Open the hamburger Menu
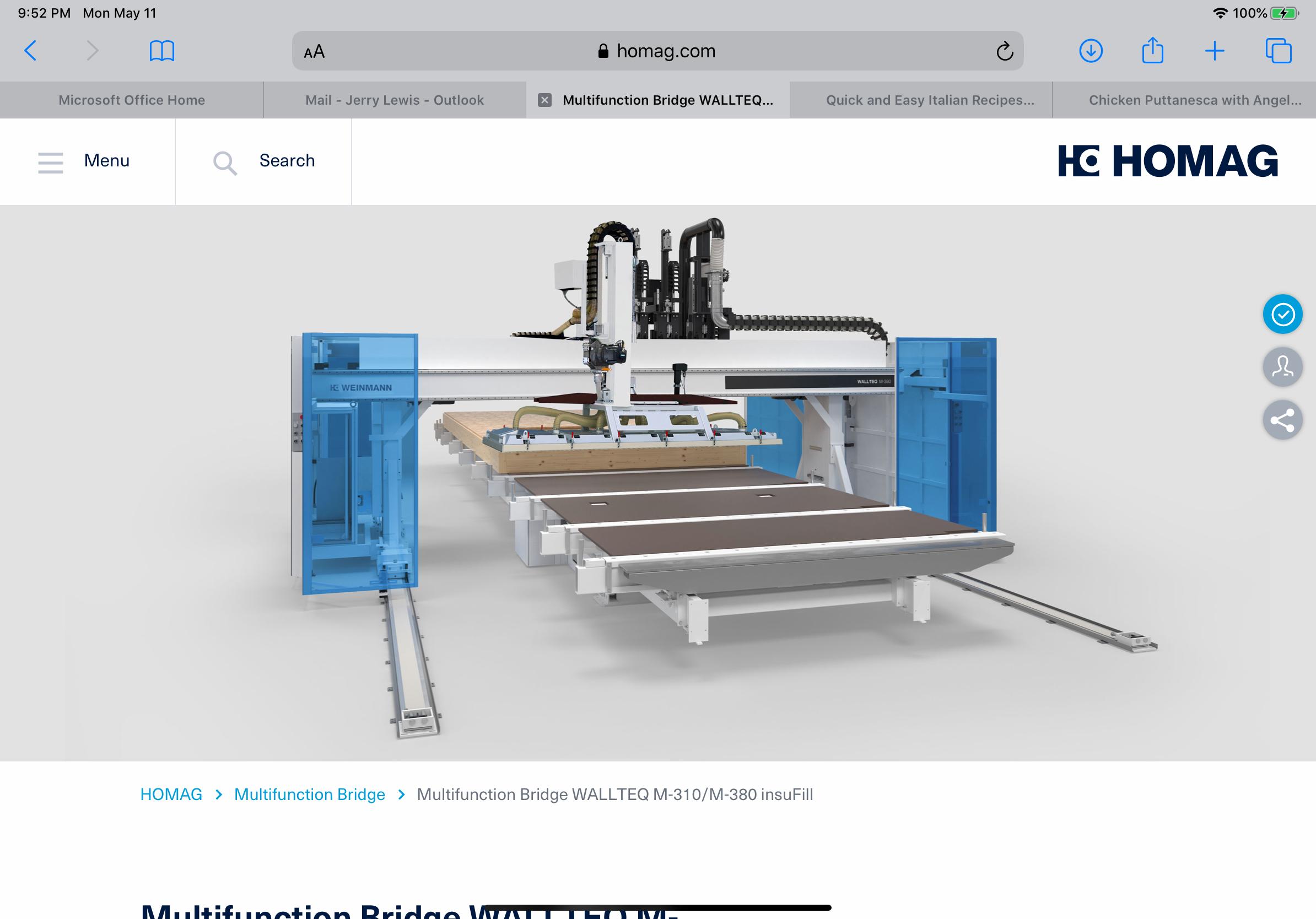 [x=84, y=161]
